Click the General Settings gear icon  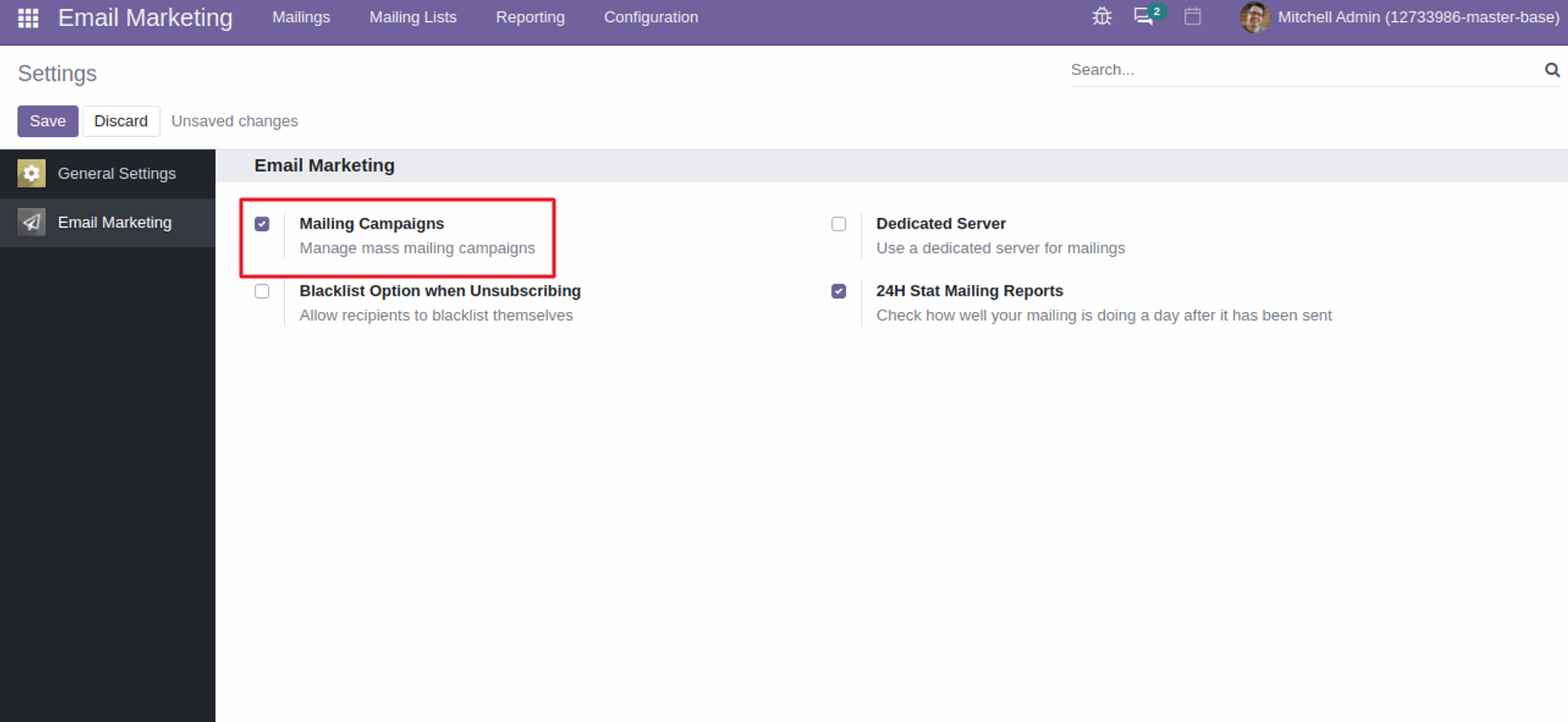(x=31, y=173)
